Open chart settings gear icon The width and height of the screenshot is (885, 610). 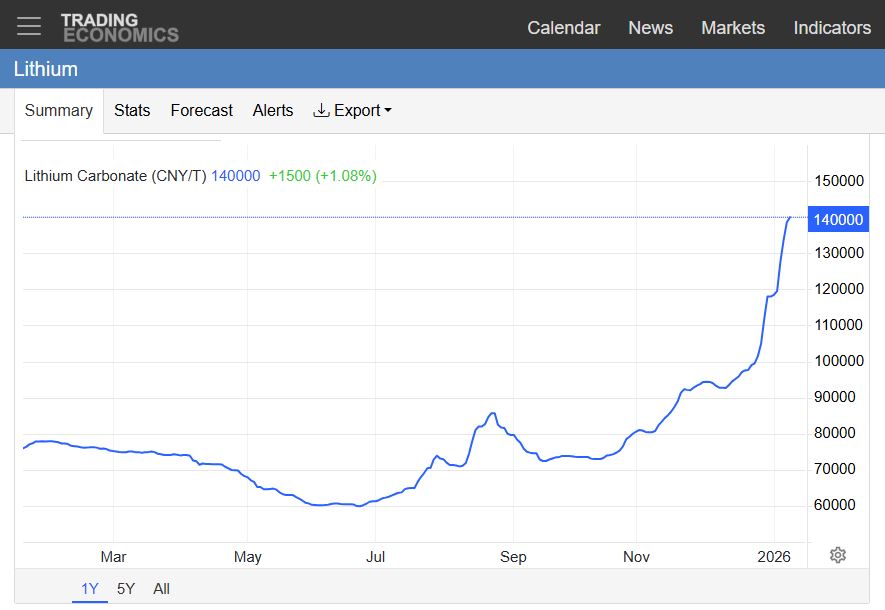click(x=838, y=555)
